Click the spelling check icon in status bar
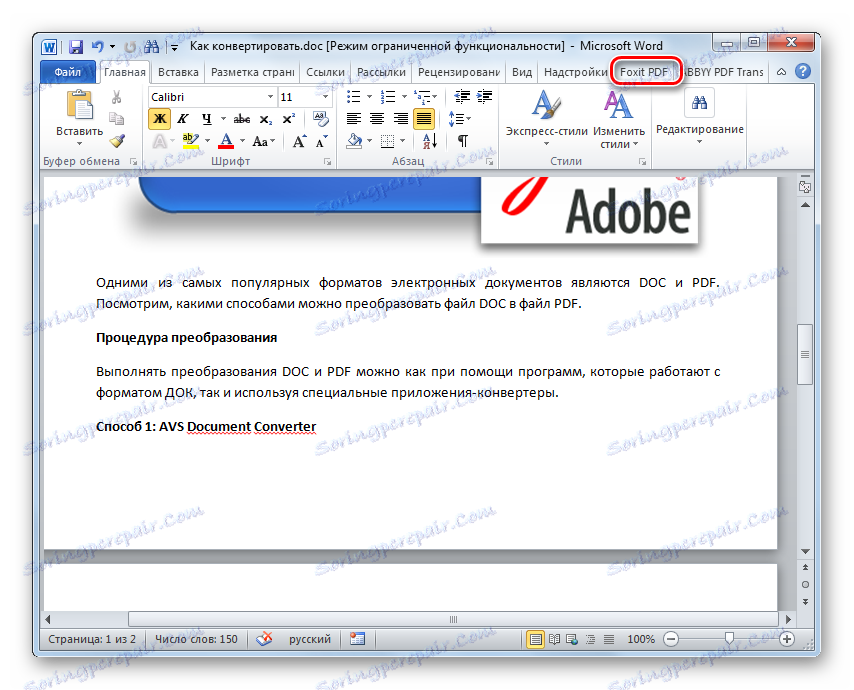This screenshot has width=854, height=690. pos(264,638)
